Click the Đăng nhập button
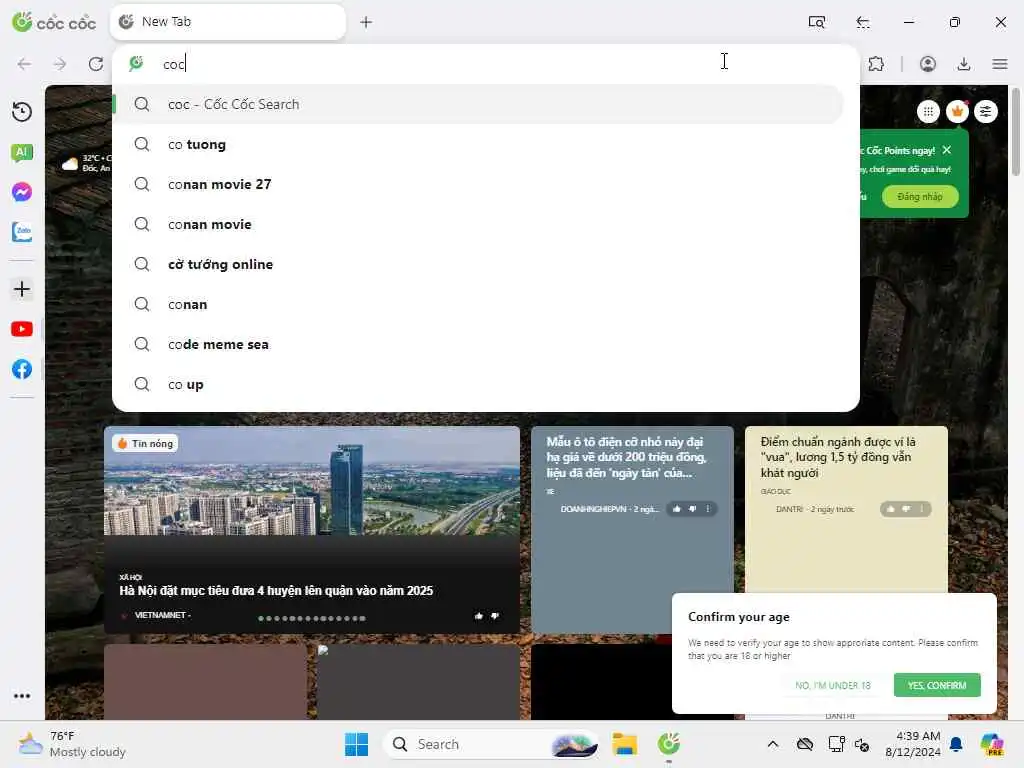This screenshot has width=1024, height=768. pyautogui.click(x=920, y=197)
